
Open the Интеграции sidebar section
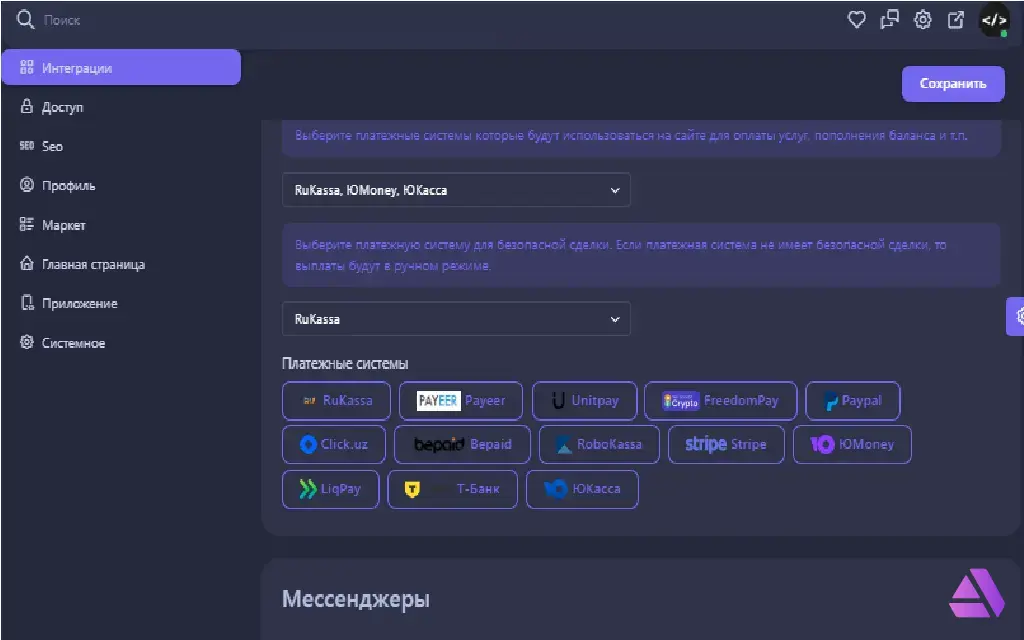click(x=120, y=68)
